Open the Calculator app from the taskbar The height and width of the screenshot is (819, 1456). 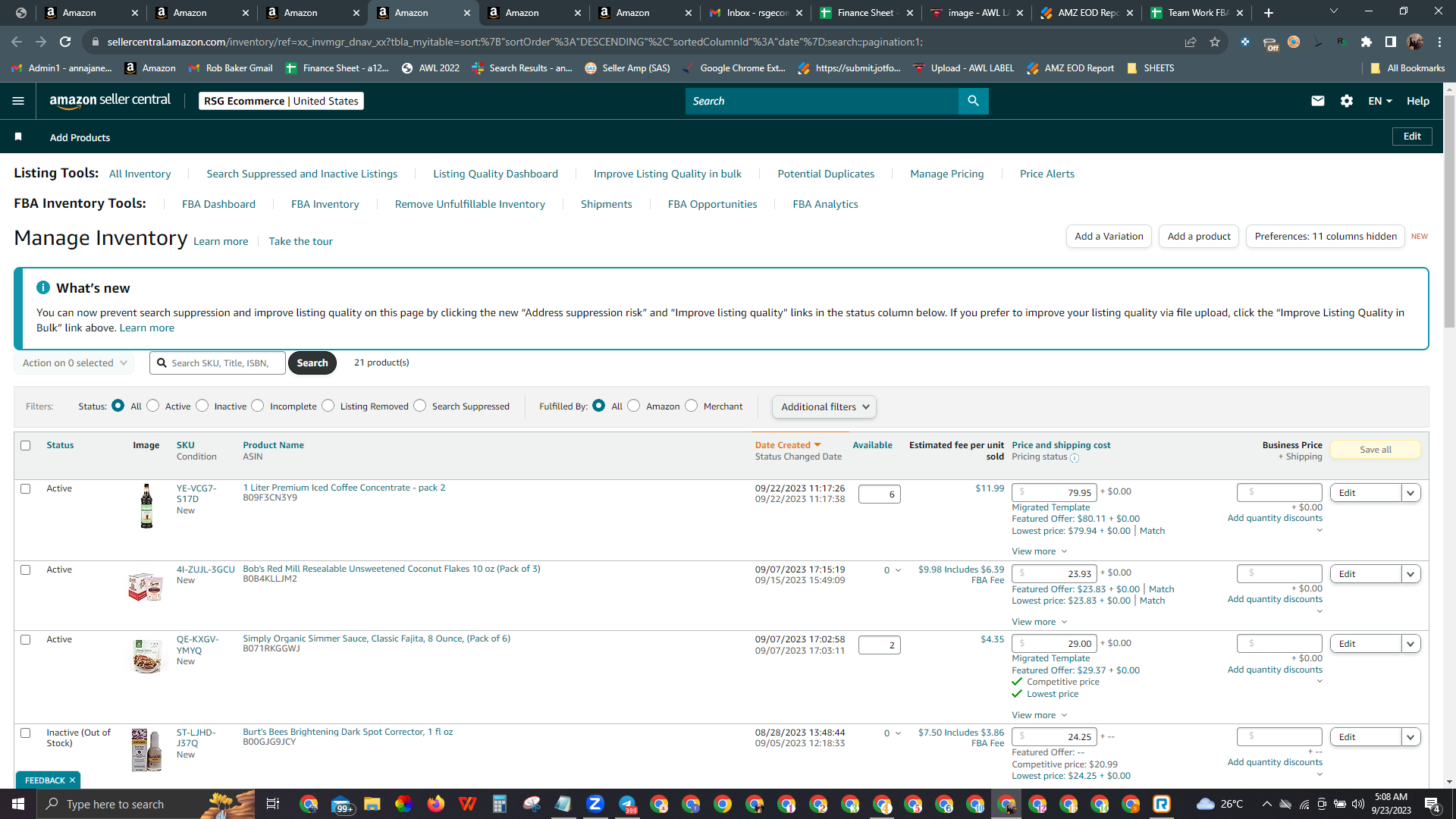click(x=499, y=804)
